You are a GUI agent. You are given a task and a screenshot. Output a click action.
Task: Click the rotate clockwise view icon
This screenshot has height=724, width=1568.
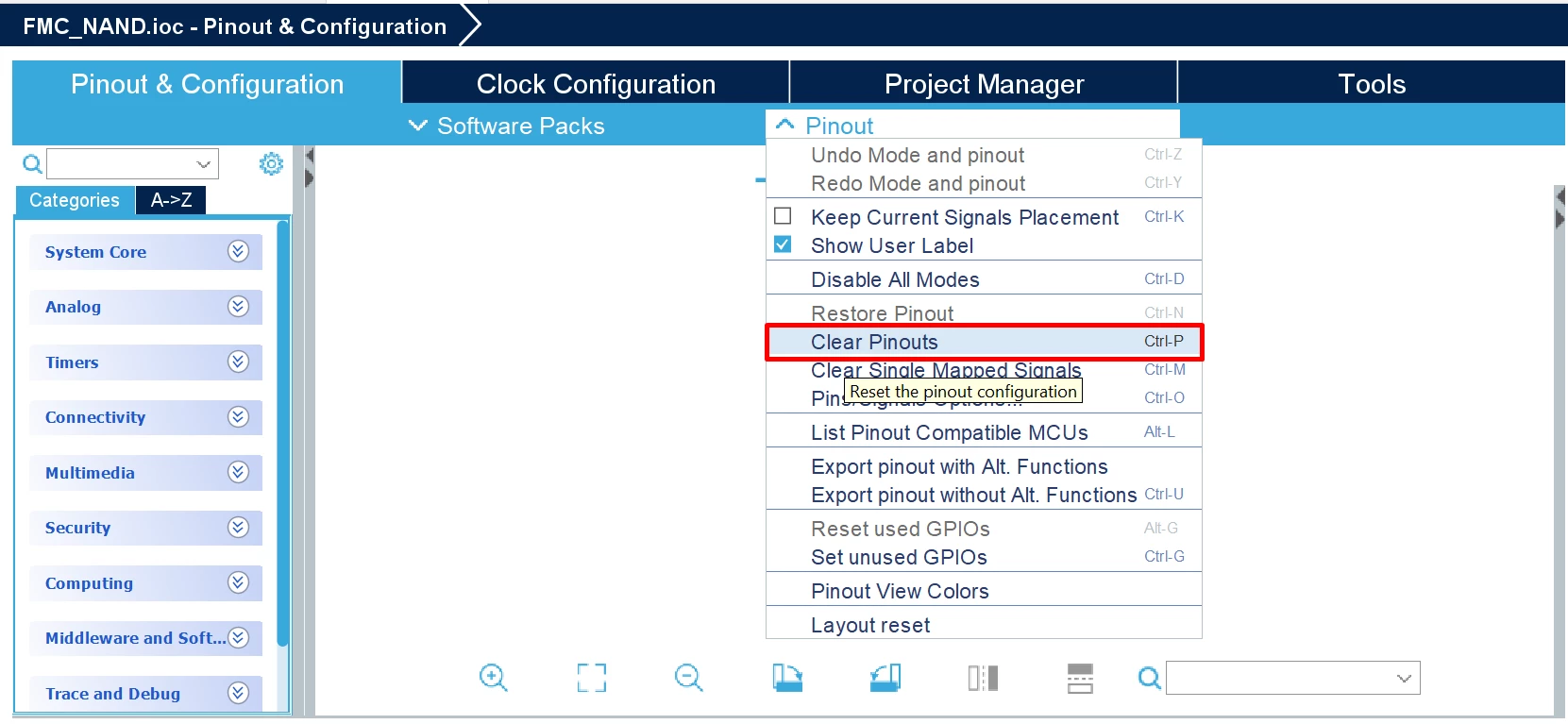click(786, 678)
